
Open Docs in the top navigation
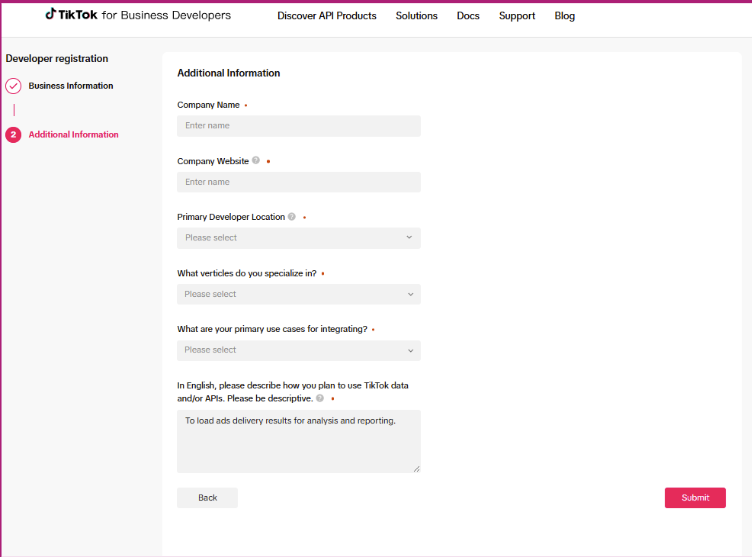[468, 16]
